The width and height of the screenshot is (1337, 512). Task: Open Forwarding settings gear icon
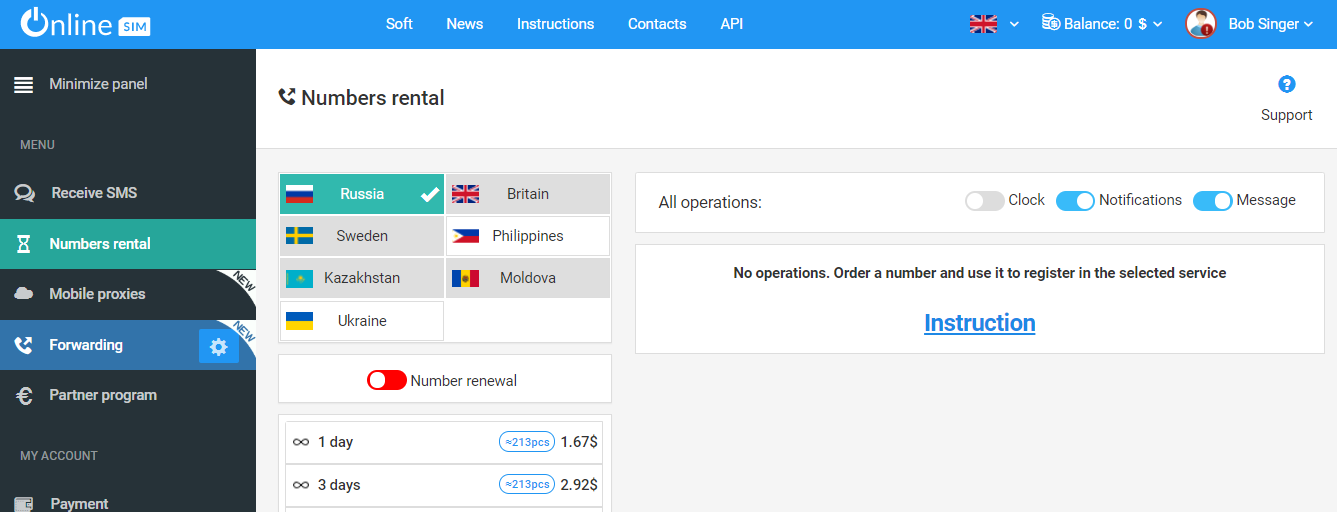pos(219,346)
